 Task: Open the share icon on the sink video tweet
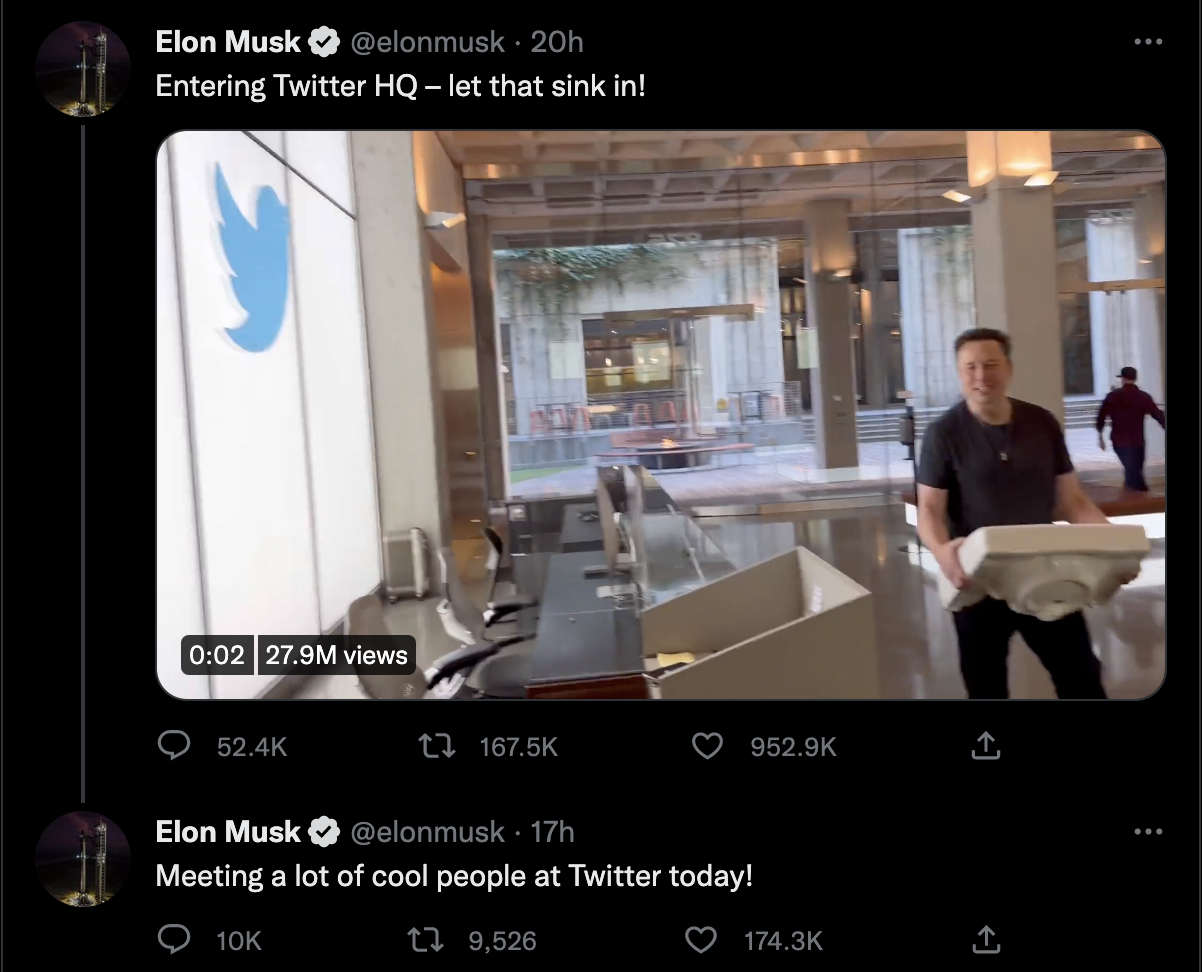coord(985,746)
